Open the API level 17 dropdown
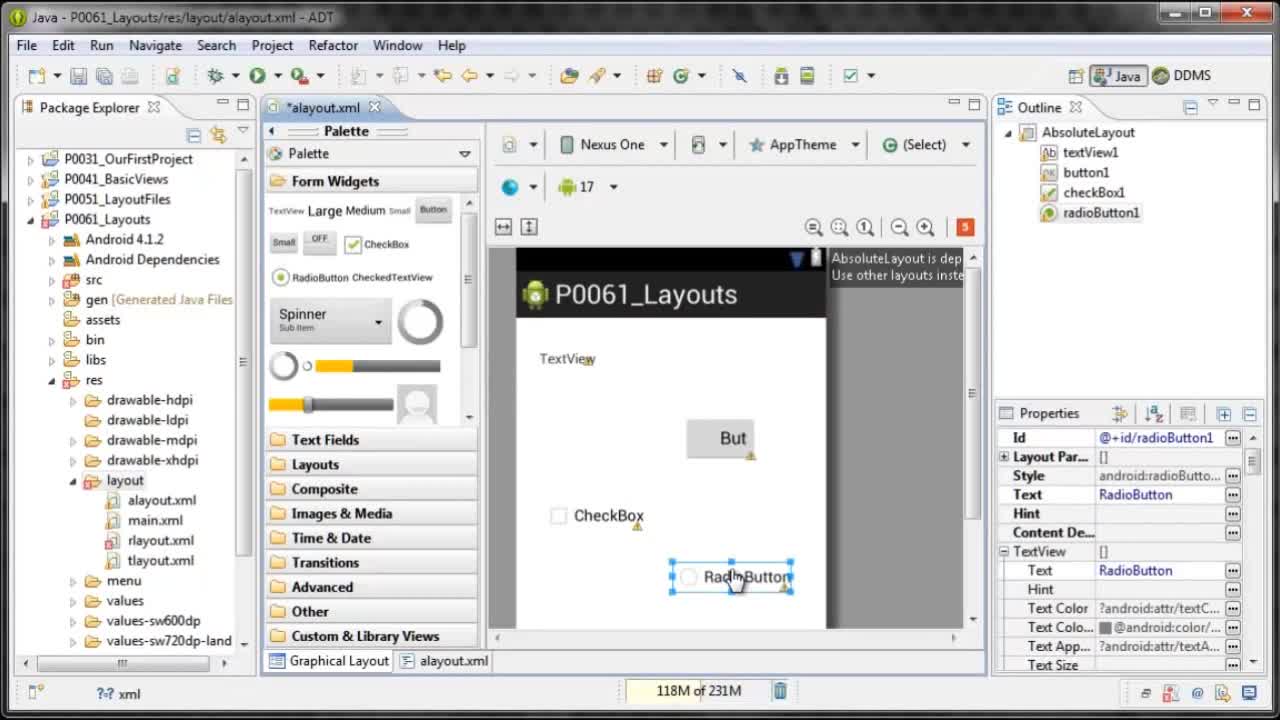Viewport: 1280px width, 720px height. click(587, 187)
